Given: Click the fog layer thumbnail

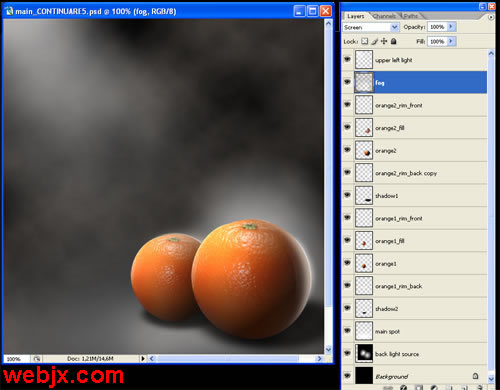Looking at the screenshot, I should point(364,82).
